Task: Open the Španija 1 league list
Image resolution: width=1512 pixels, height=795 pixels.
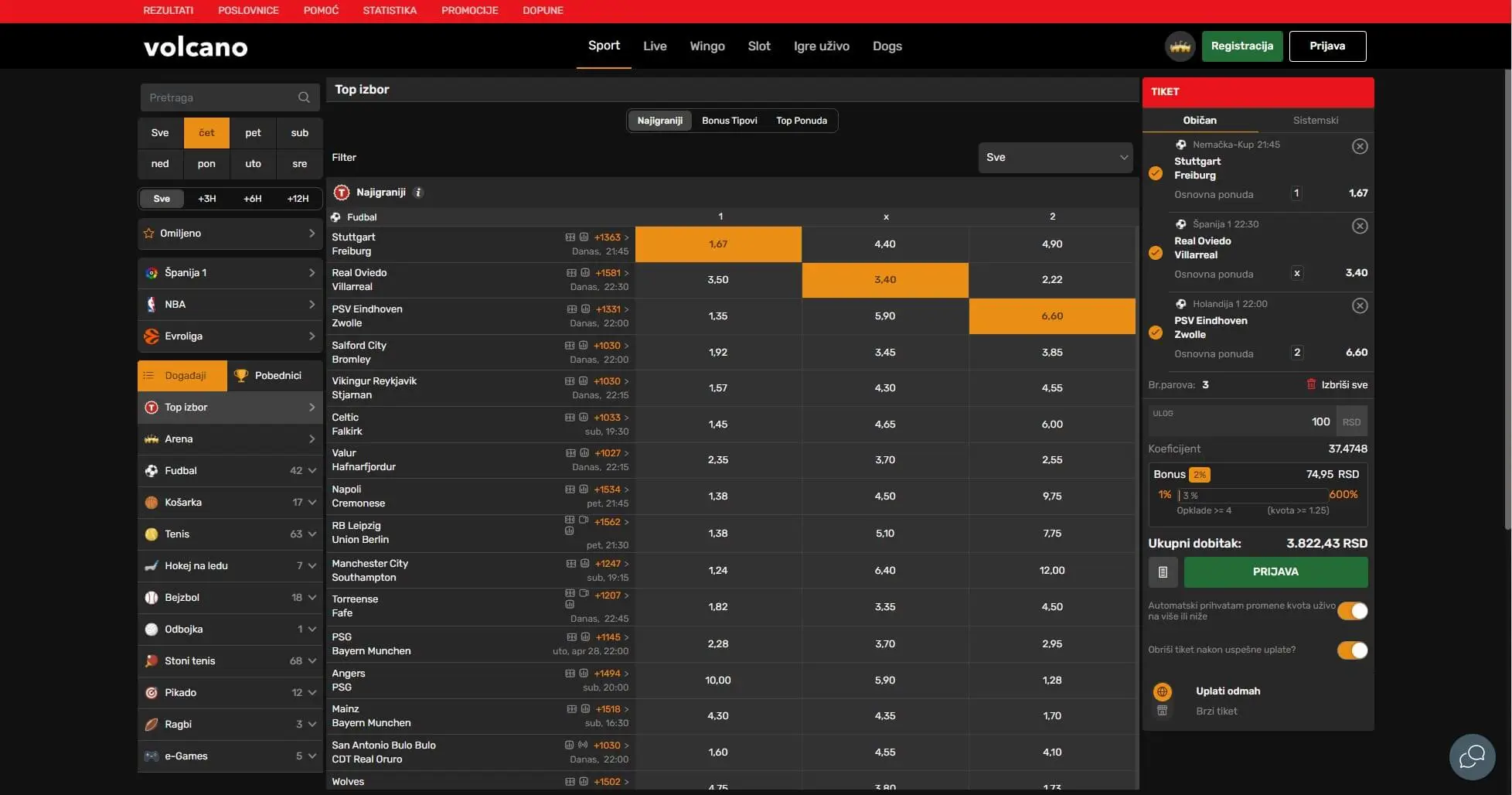Action: pyautogui.click(x=230, y=273)
